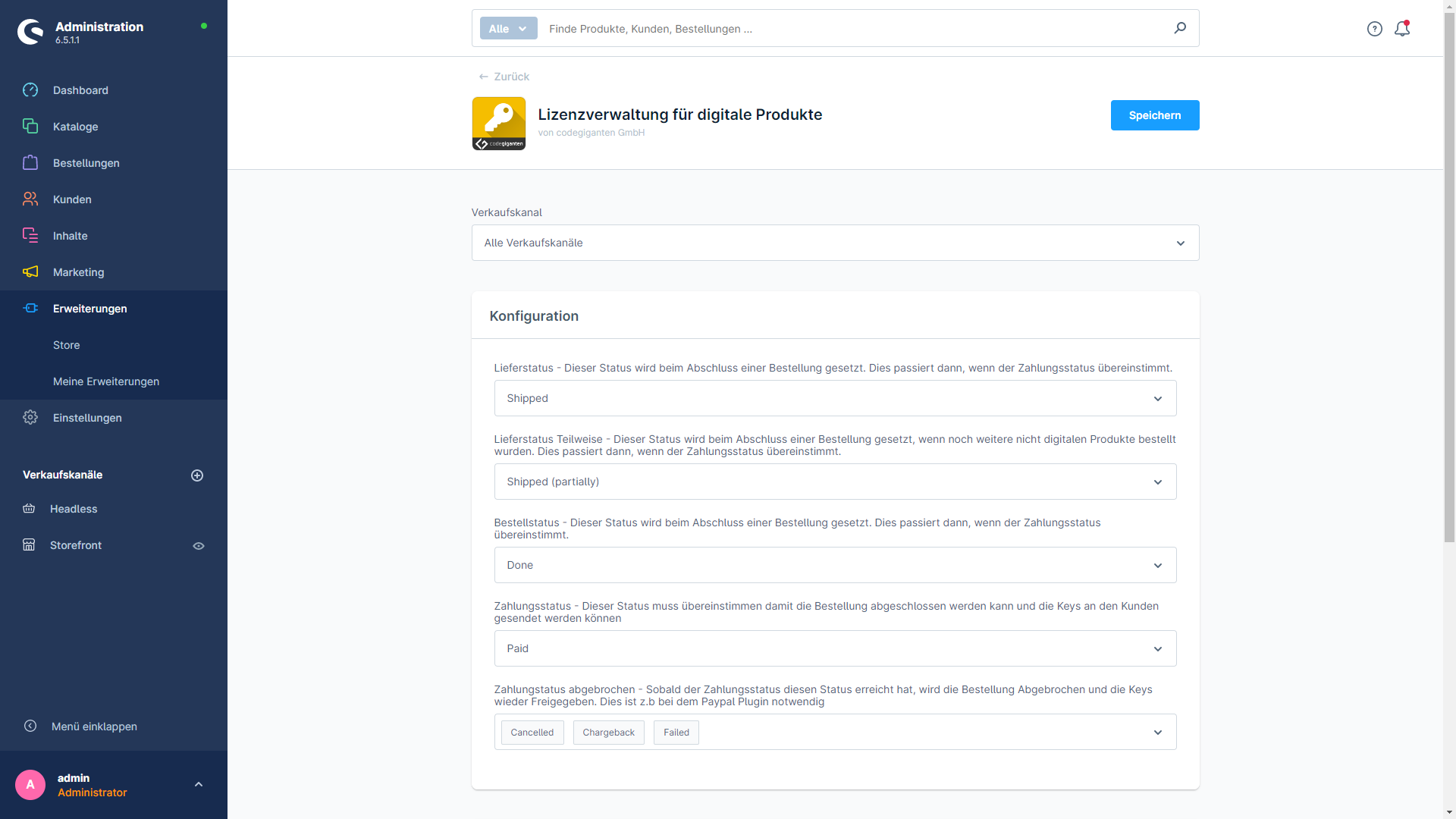The height and width of the screenshot is (819, 1456).
Task: Add a new sales channel with plus icon
Action: [x=197, y=475]
